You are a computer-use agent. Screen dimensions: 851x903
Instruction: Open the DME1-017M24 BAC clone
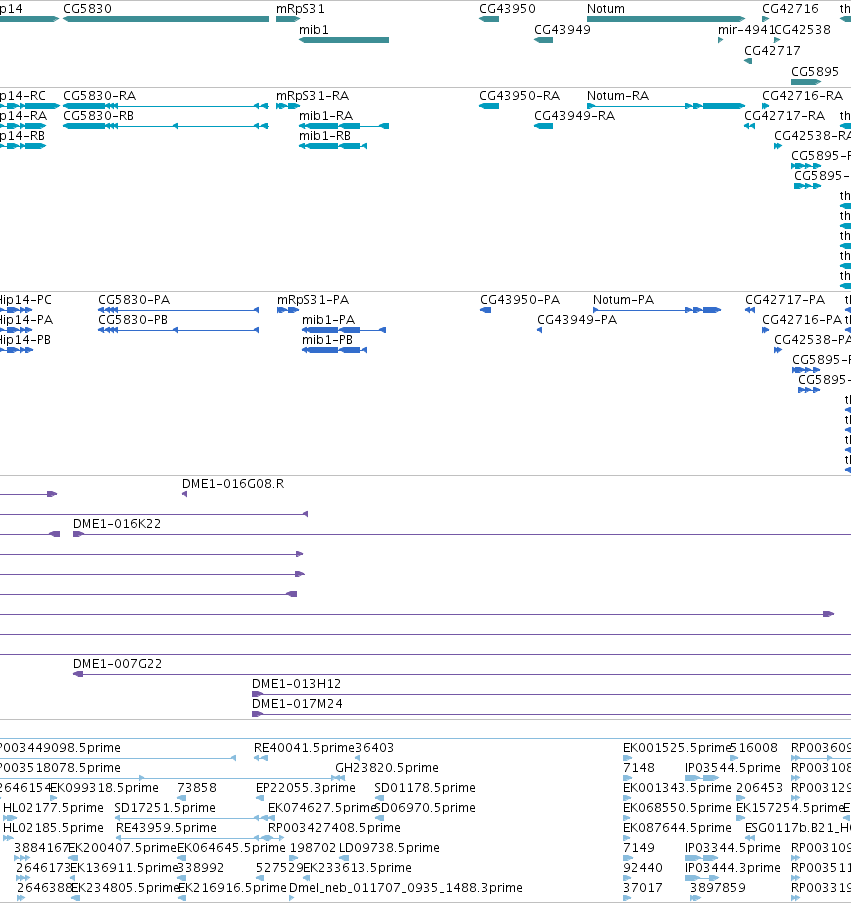(x=552, y=715)
